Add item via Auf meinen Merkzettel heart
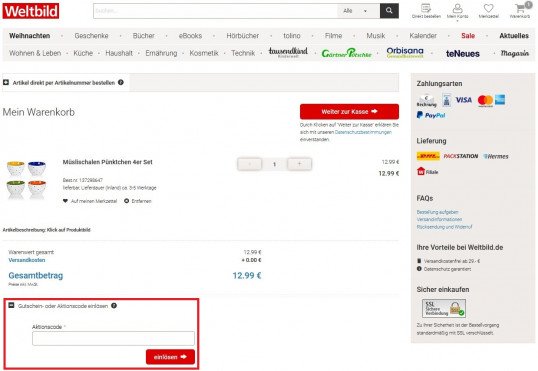The height and width of the screenshot is (371, 538). click(x=65, y=201)
